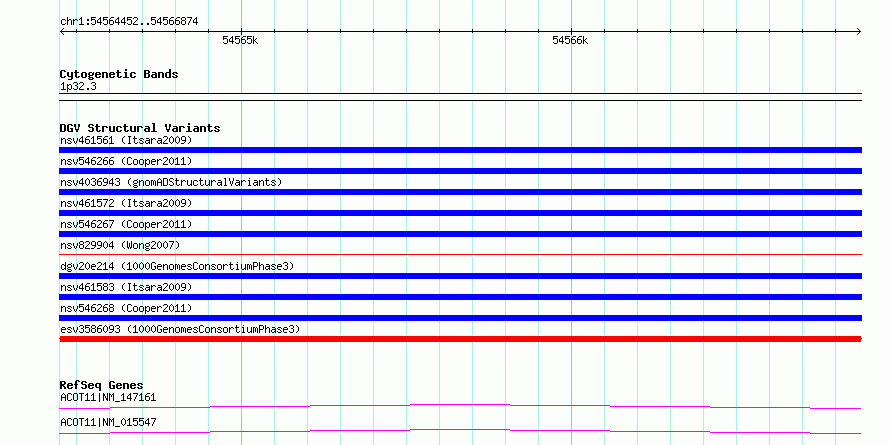Image resolution: width=890 pixels, height=445 pixels.
Task: Click the nsv546268 (Cooper2011) label
Action: (126, 308)
